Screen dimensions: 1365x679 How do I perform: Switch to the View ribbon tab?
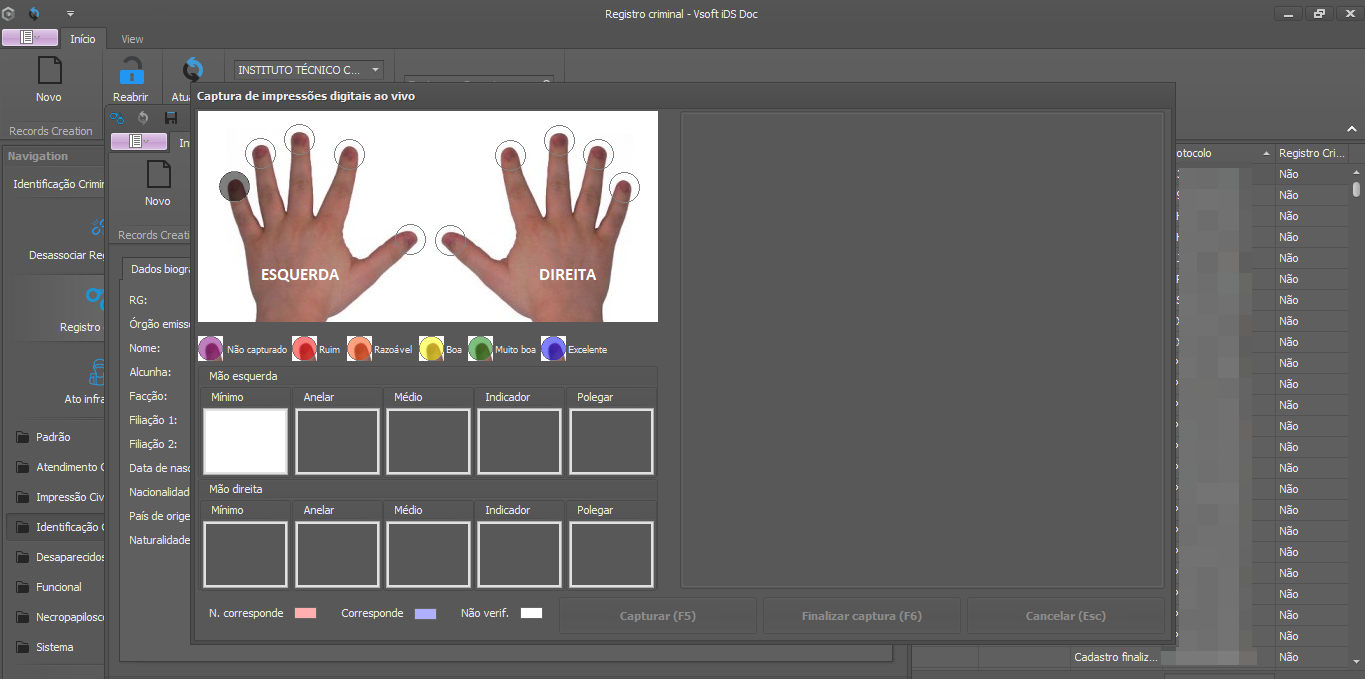pos(132,39)
